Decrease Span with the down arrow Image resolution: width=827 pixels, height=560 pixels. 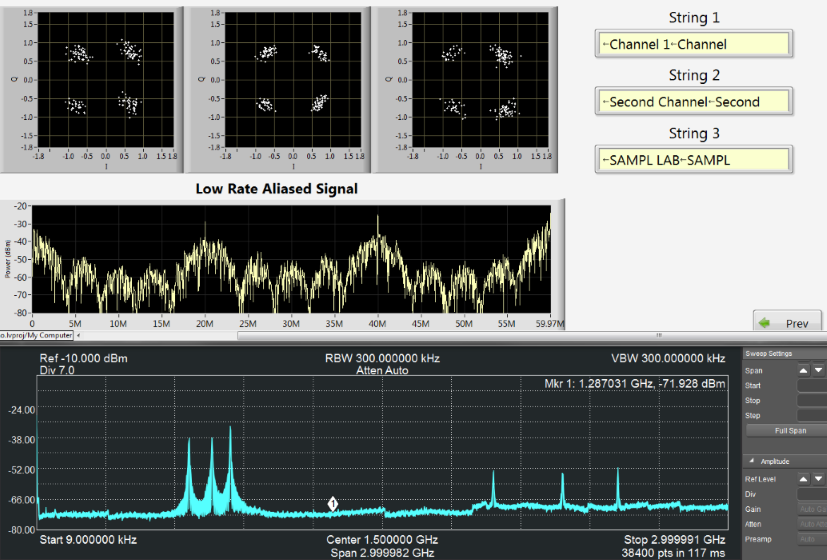coord(820,370)
